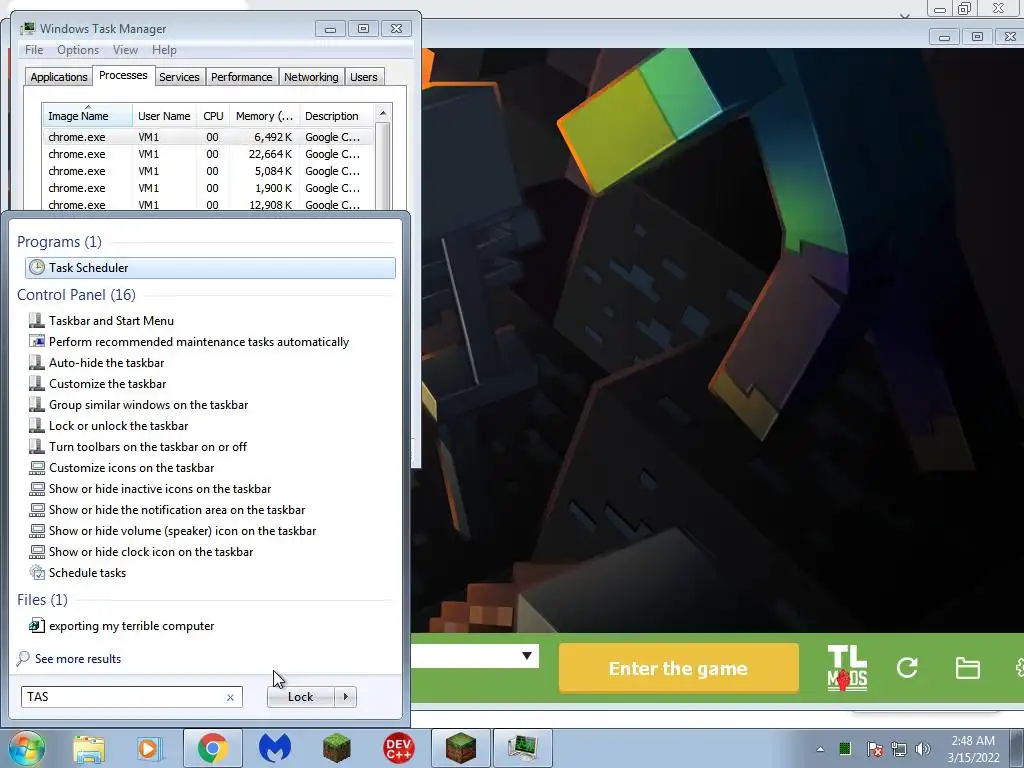Image resolution: width=1024 pixels, height=768 pixels.
Task: Open Dev-C++ from the taskbar
Action: point(398,748)
